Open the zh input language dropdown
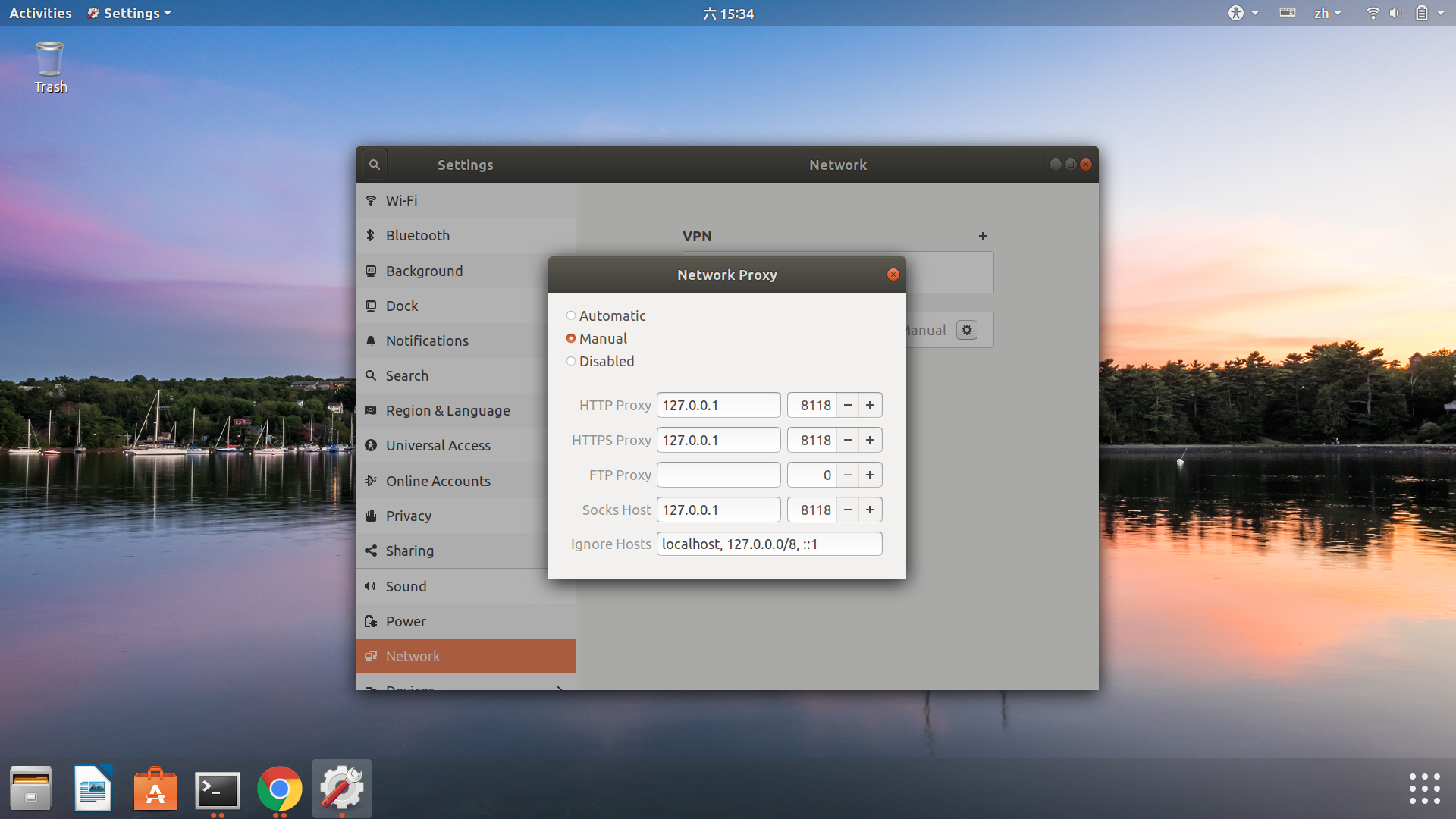This screenshot has height=819, width=1456. pyautogui.click(x=1327, y=13)
